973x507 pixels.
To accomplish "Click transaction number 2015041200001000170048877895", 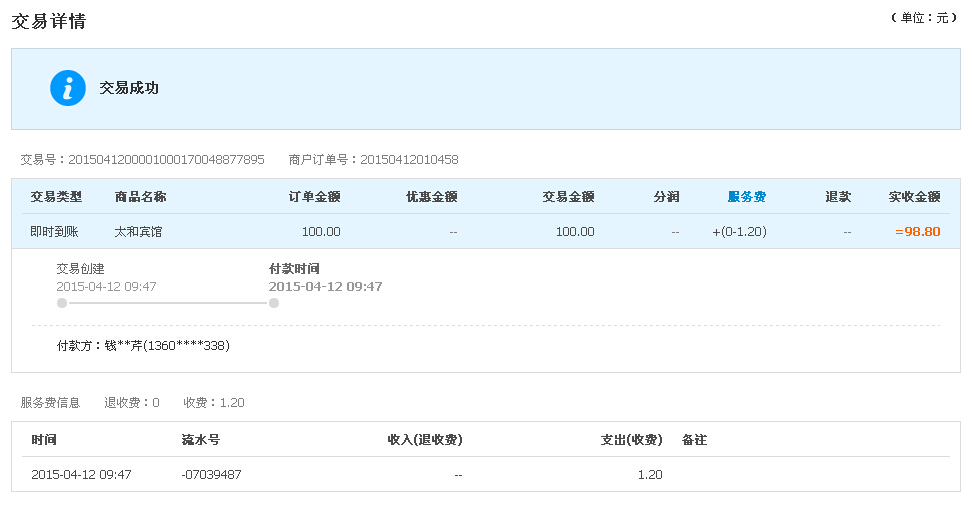I will pos(166,159).
